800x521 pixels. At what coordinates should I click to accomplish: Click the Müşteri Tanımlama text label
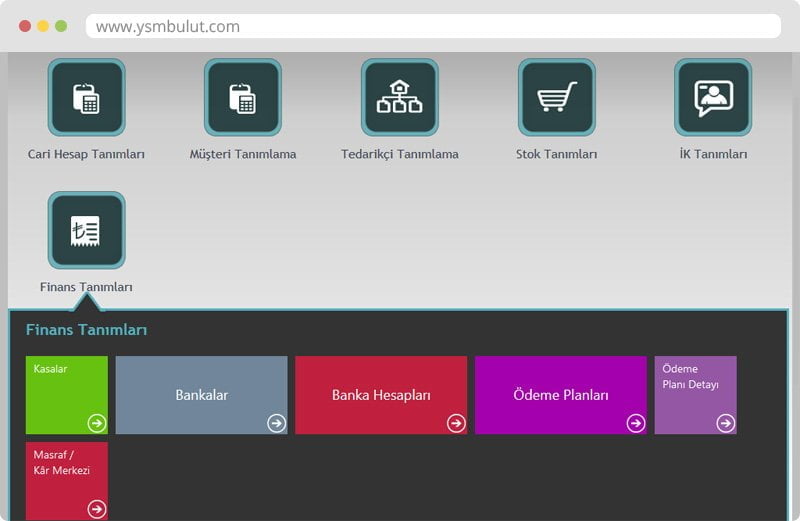coord(243,154)
